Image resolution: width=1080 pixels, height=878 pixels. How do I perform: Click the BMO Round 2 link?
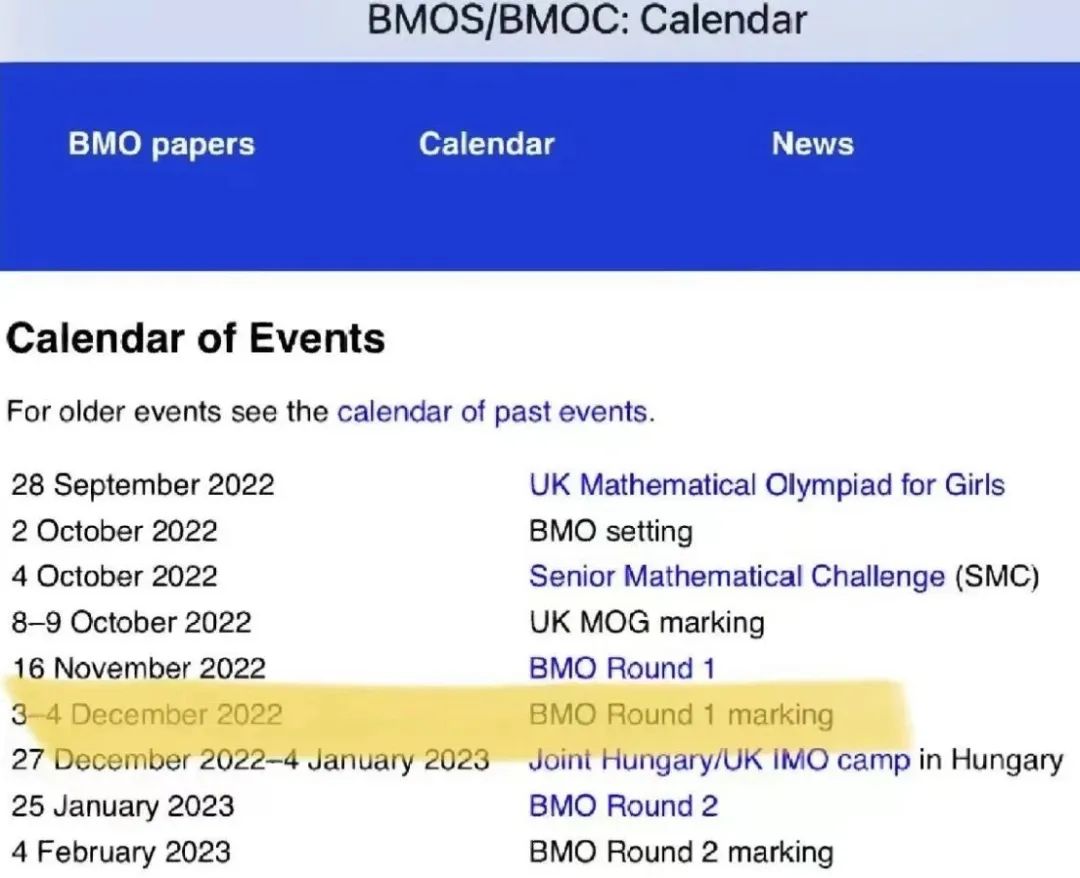tap(621, 806)
